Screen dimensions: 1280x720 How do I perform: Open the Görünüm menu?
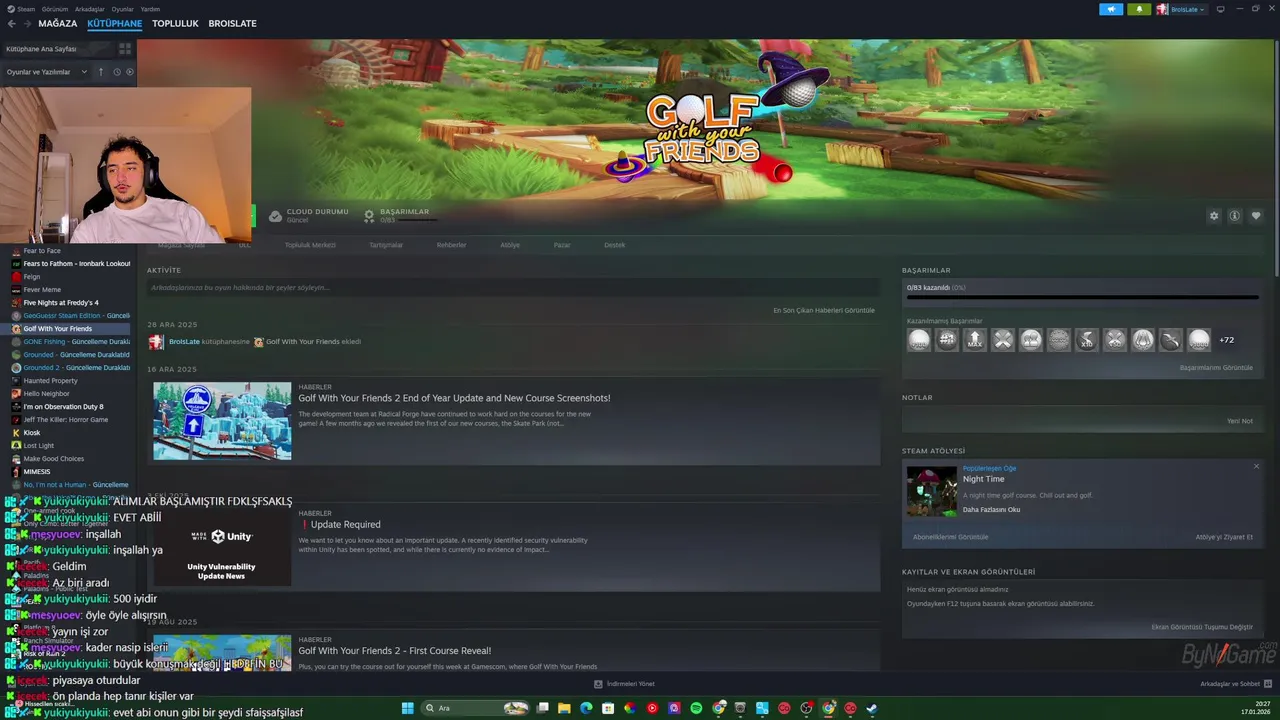tap(55, 9)
